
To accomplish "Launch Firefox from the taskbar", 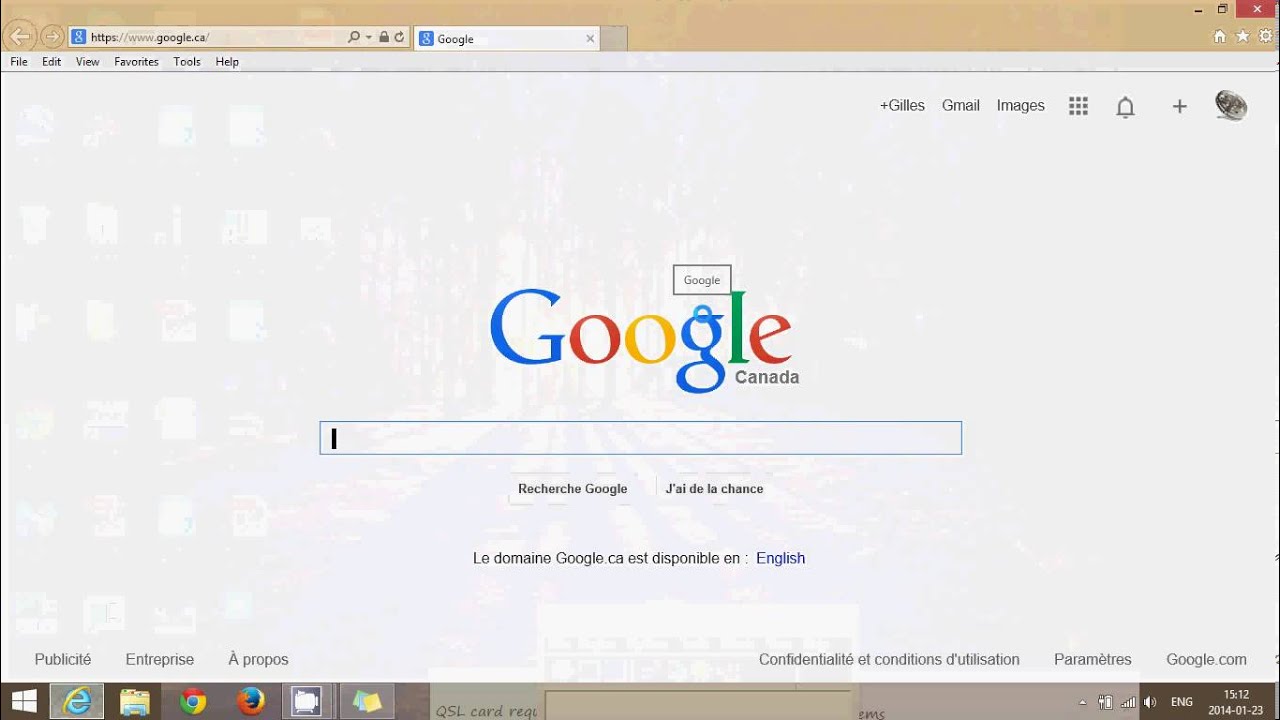I will point(251,702).
